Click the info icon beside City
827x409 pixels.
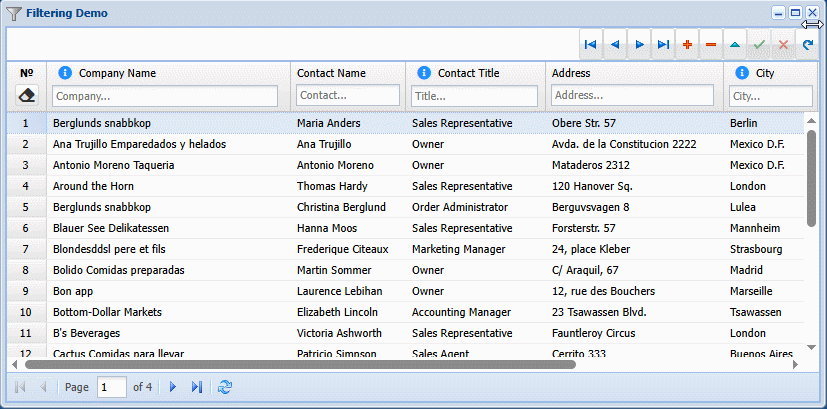742,73
